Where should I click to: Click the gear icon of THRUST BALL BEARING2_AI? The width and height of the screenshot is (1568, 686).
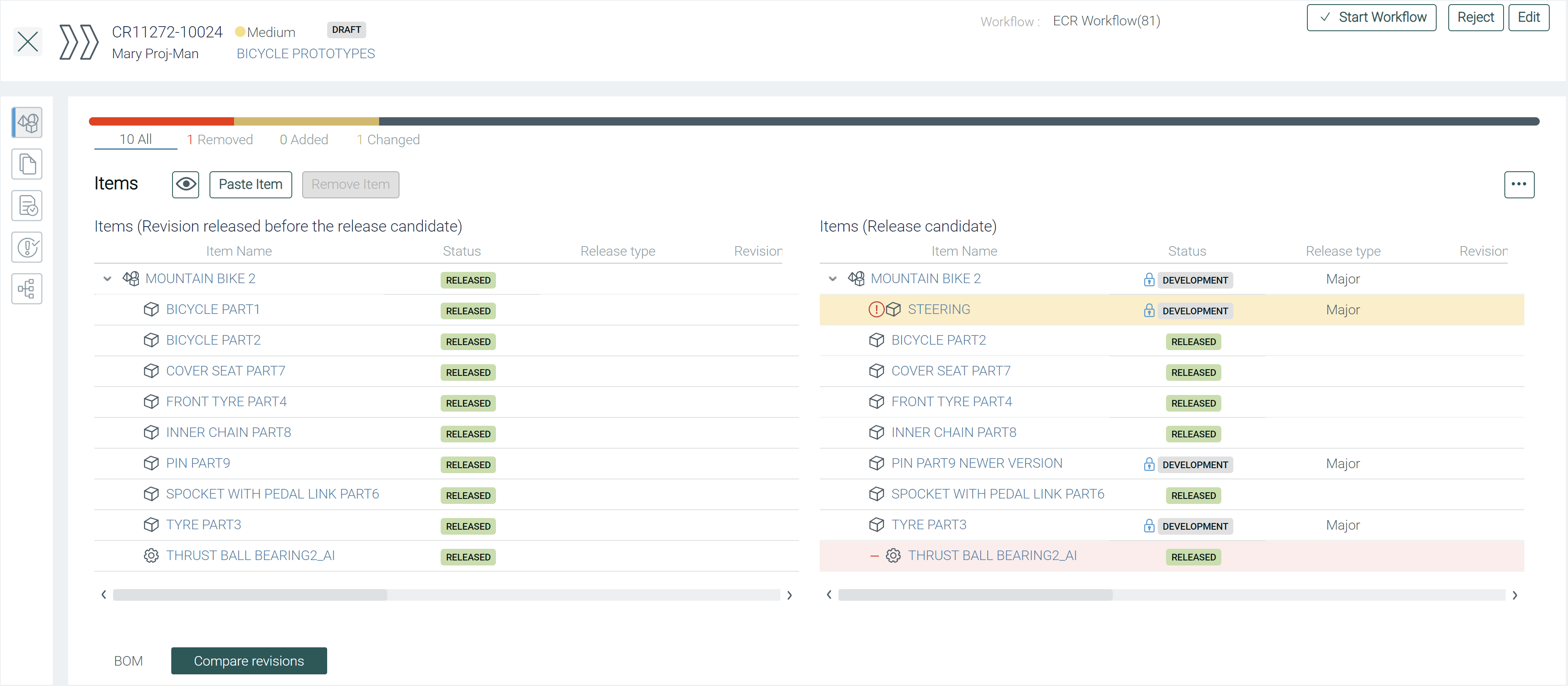pos(151,555)
